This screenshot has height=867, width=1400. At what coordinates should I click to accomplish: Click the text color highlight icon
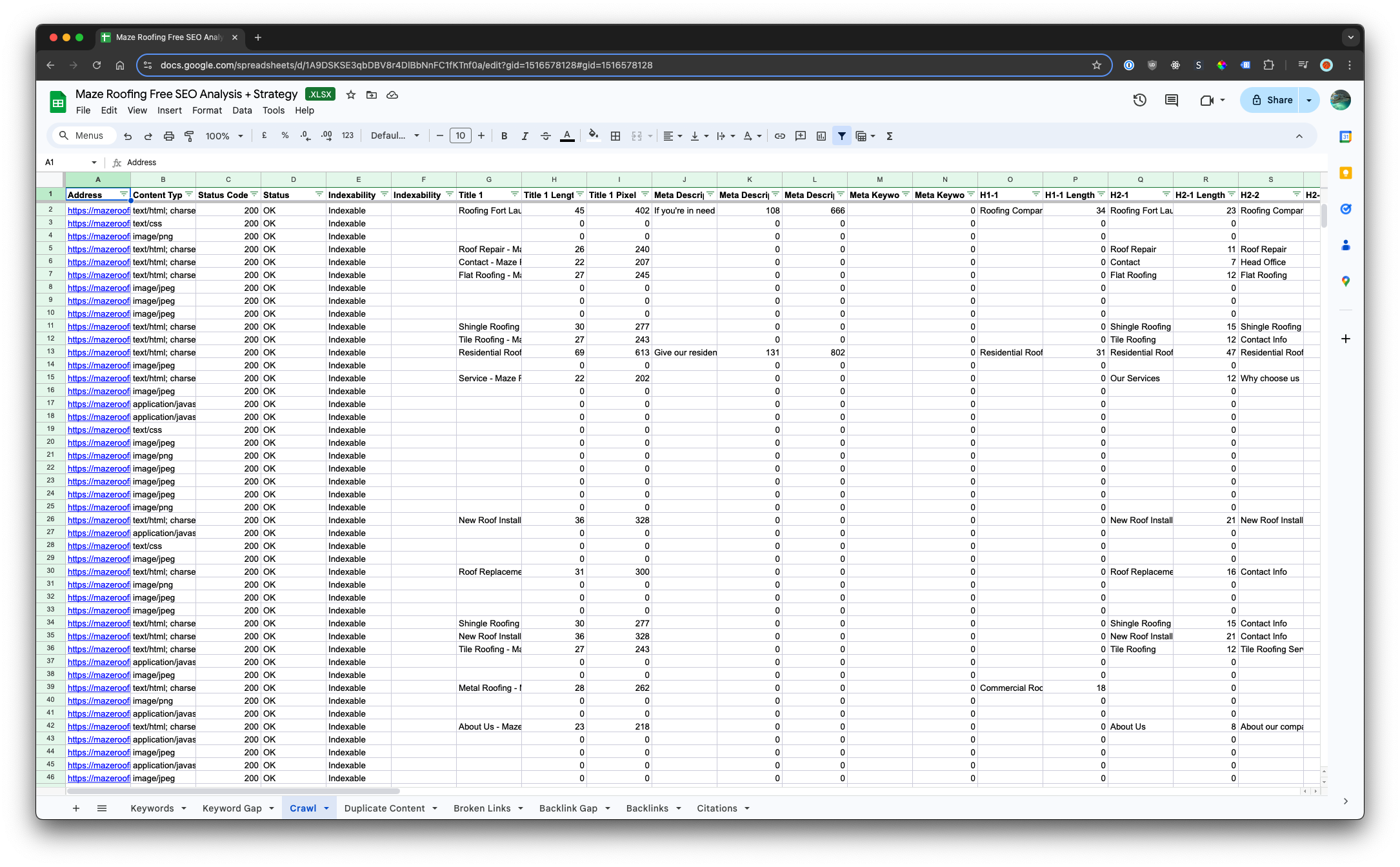click(x=567, y=135)
